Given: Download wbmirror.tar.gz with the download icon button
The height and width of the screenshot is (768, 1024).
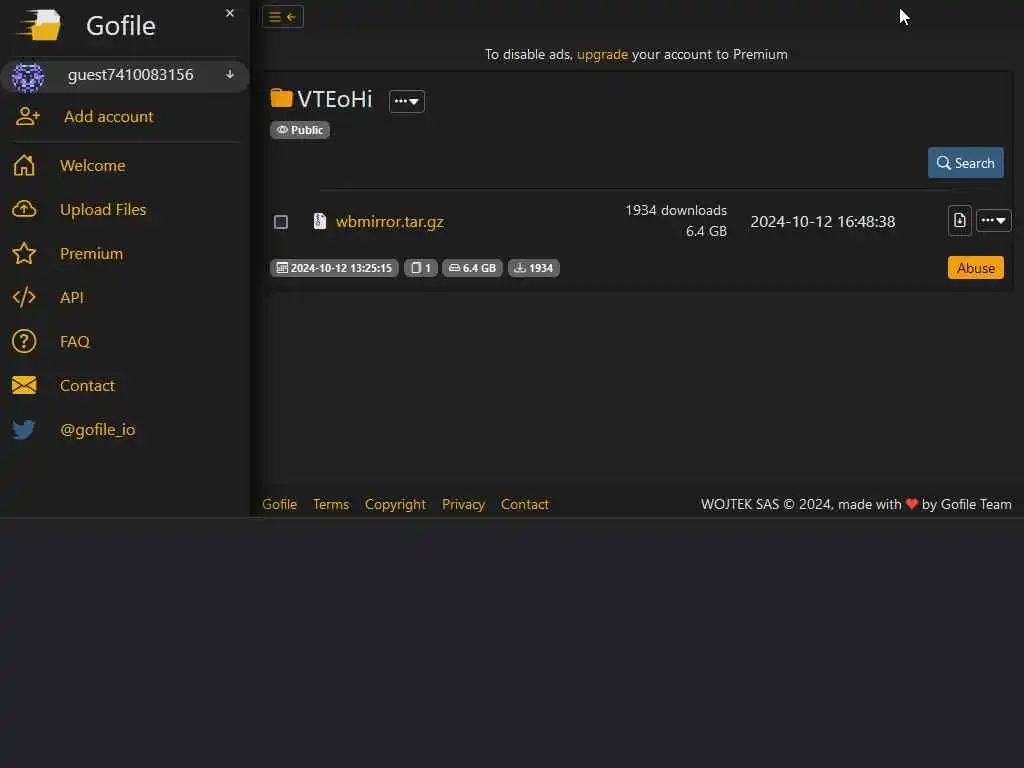Looking at the screenshot, I should 960,221.
